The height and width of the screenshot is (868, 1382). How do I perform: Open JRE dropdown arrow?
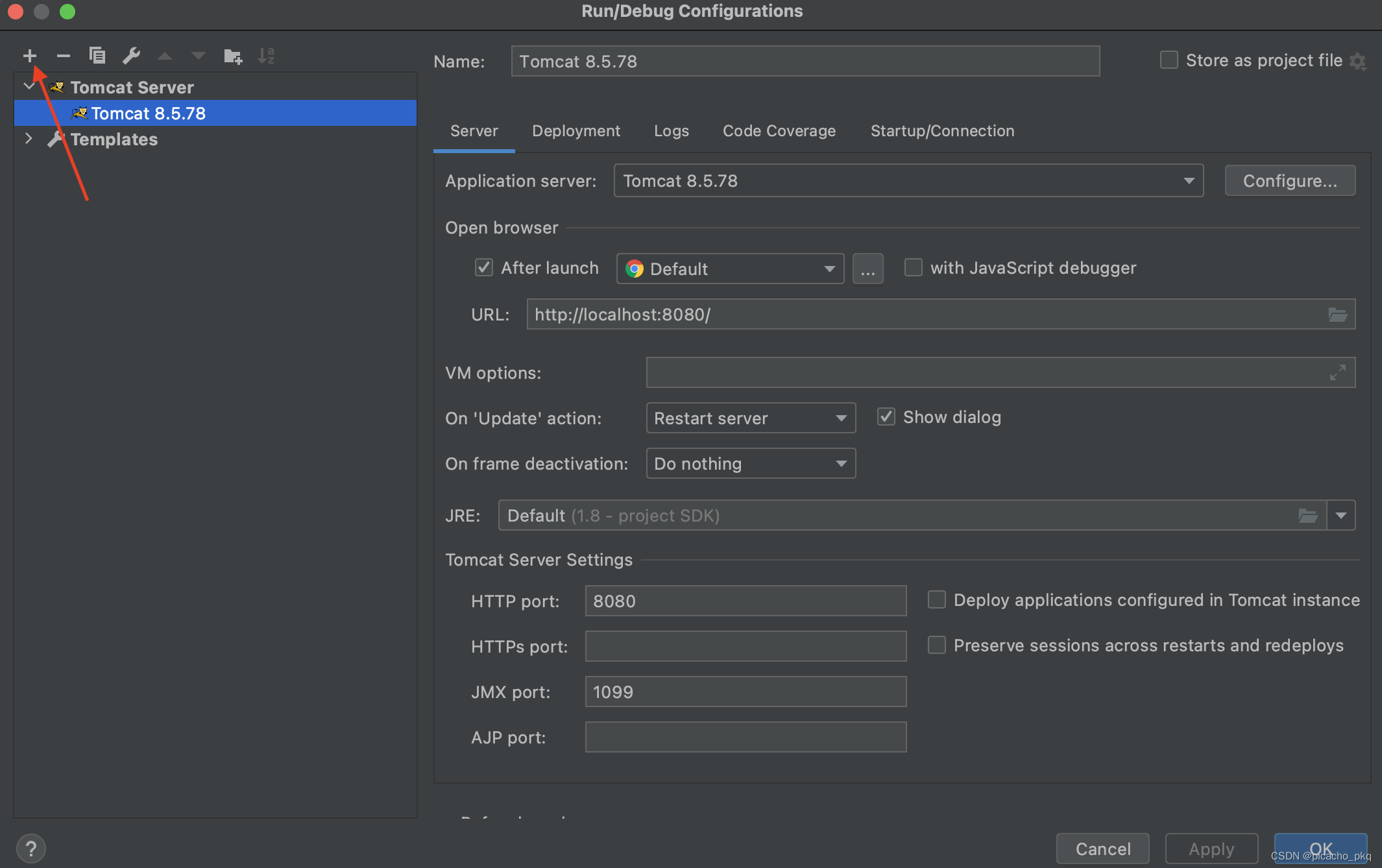1341,516
